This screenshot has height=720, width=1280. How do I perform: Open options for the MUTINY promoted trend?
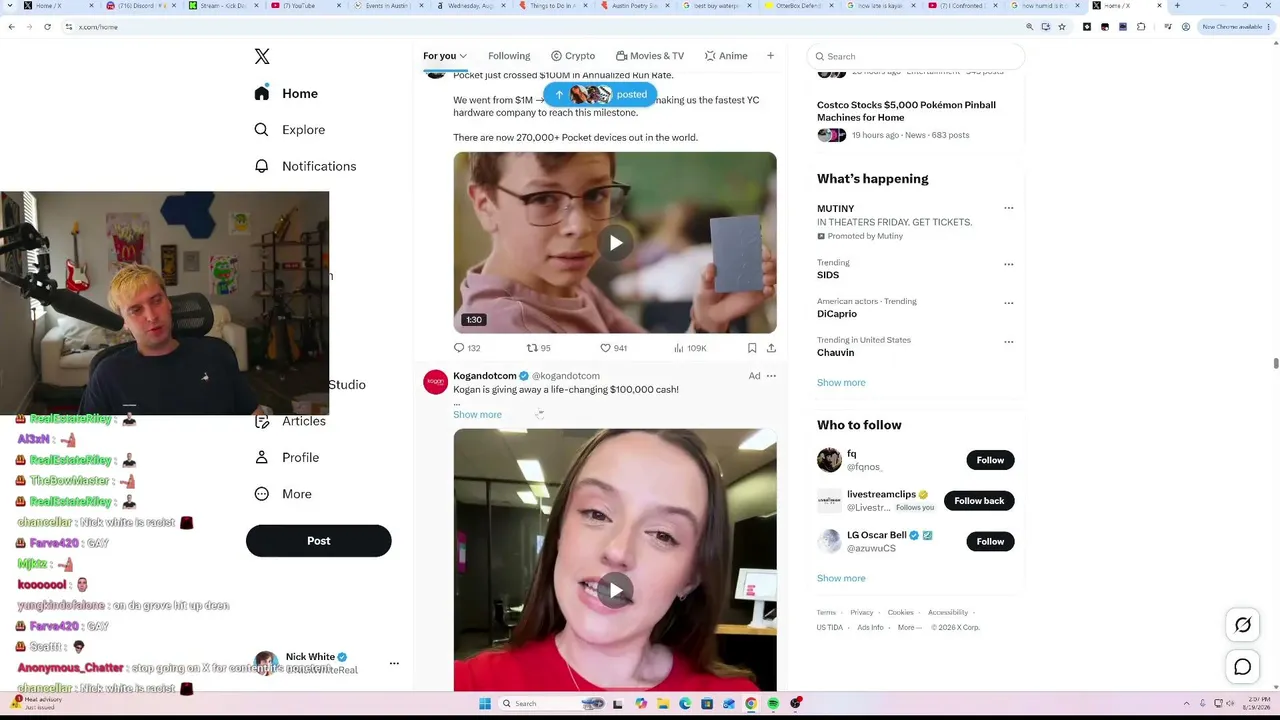pyautogui.click(x=1008, y=208)
